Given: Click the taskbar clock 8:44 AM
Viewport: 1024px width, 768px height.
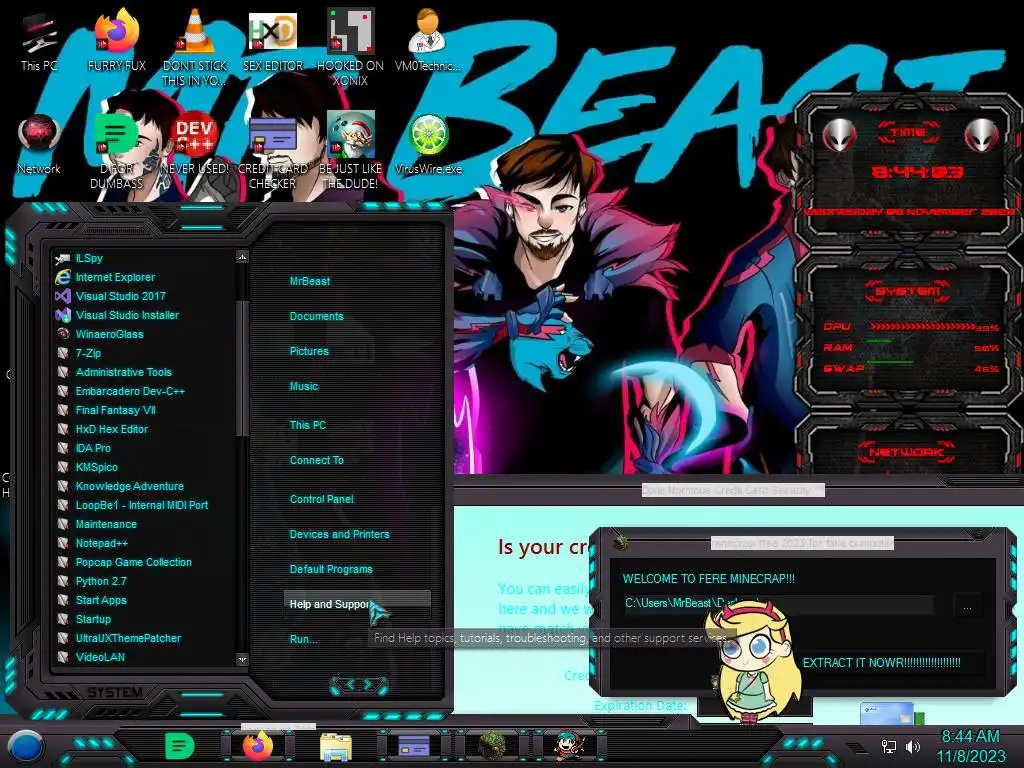Looking at the screenshot, I should pyautogui.click(x=970, y=737).
